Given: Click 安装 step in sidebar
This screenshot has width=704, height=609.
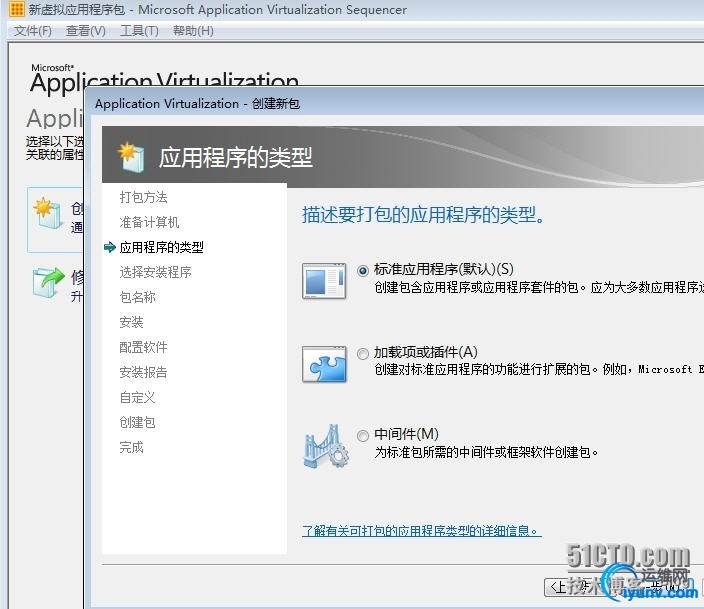Looking at the screenshot, I should pyautogui.click(x=131, y=322).
